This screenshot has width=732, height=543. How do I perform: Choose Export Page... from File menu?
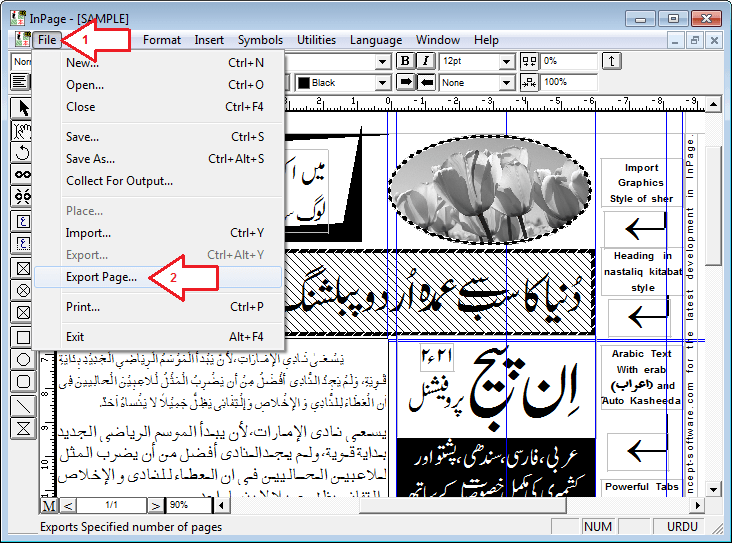coord(159,277)
